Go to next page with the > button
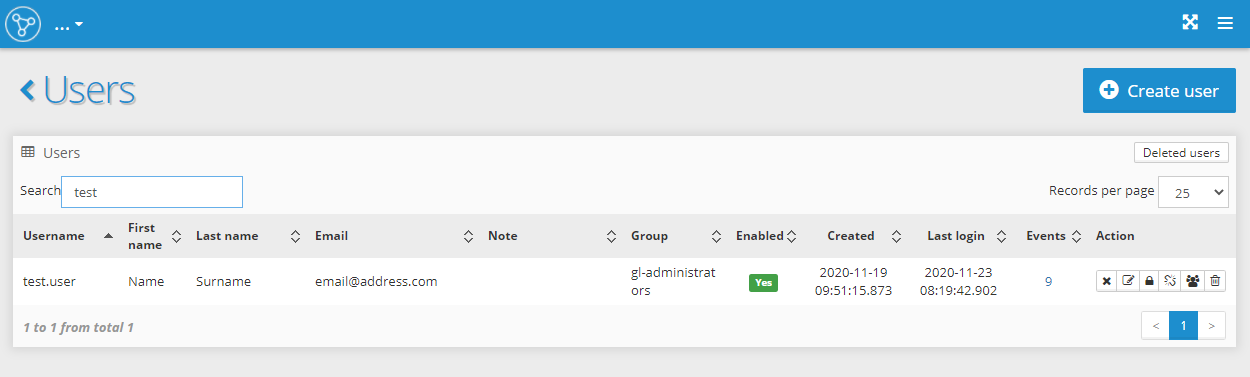This screenshot has width=1250, height=377. point(1211,325)
